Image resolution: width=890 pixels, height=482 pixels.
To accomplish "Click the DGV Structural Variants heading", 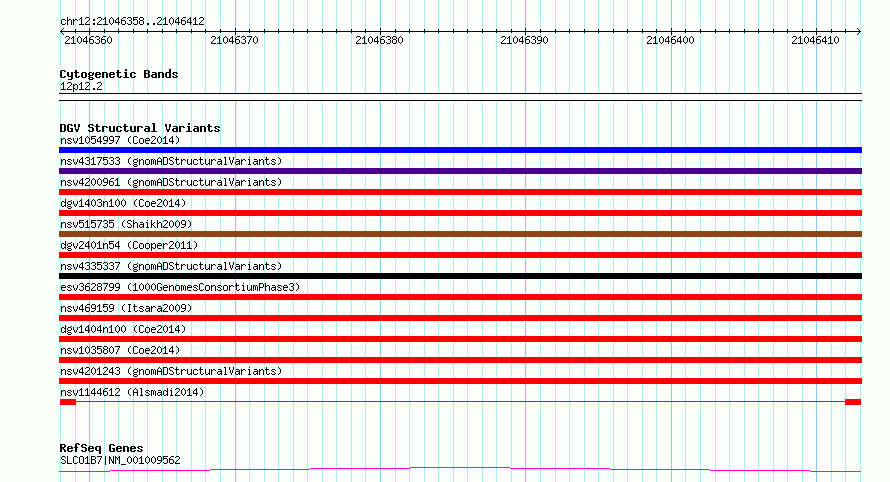I will (x=140, y=128).
